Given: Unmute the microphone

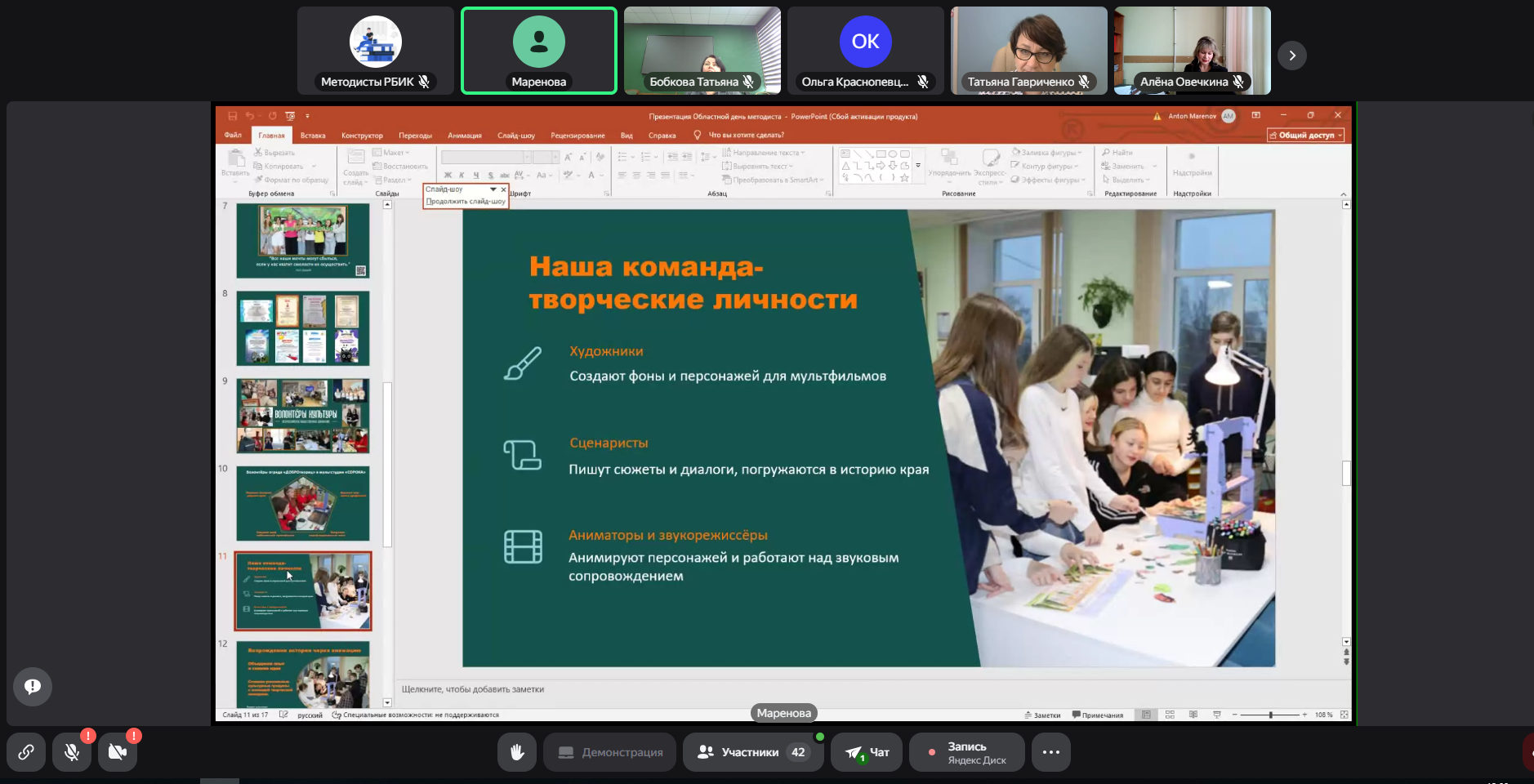Looking at the screenshot, I should (72, 752).
